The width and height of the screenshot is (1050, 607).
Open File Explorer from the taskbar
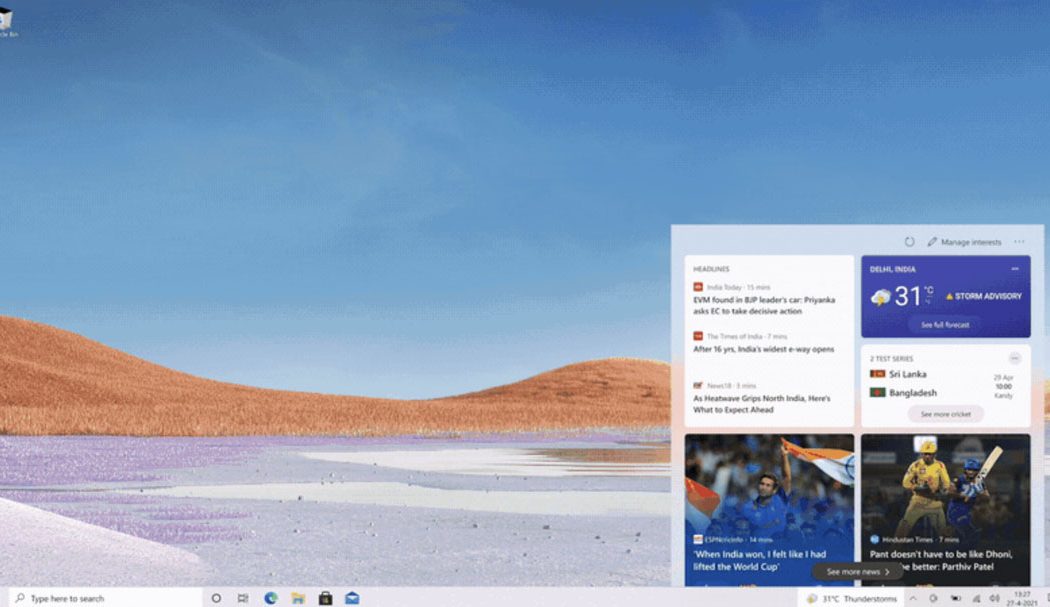click(x=298, y=598)
